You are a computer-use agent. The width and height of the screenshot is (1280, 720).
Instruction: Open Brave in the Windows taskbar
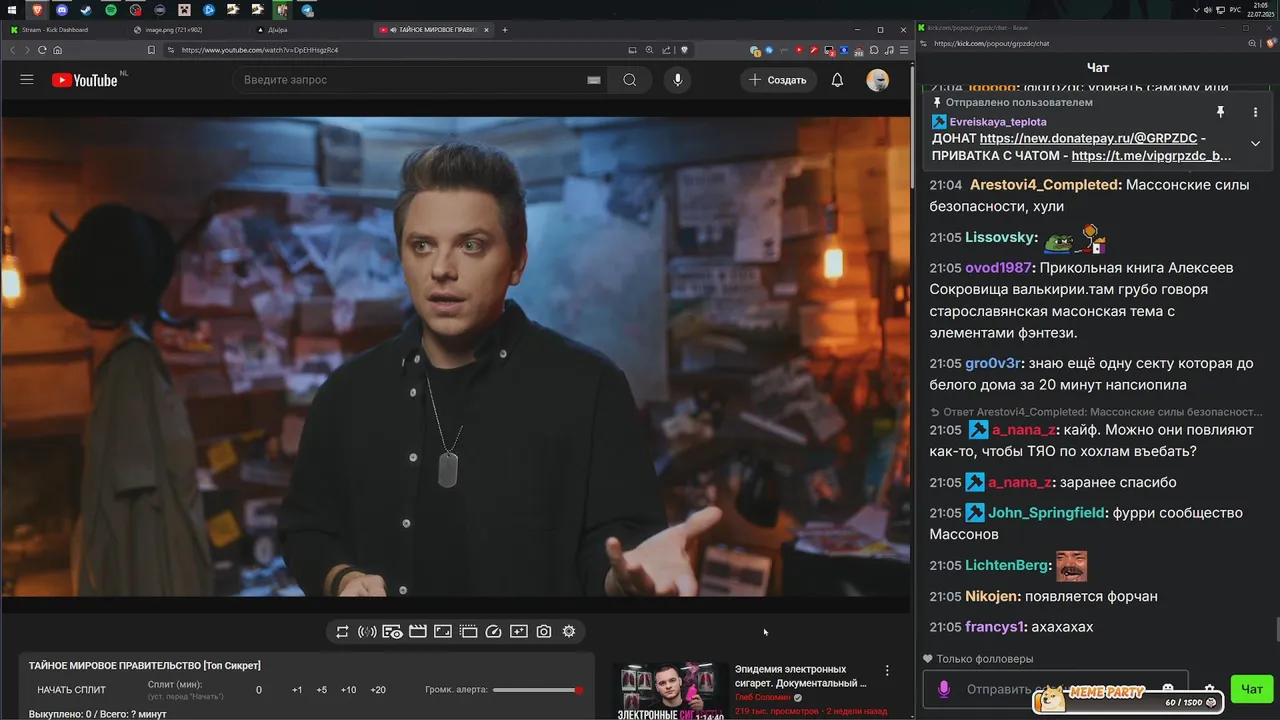pos(36,10)
